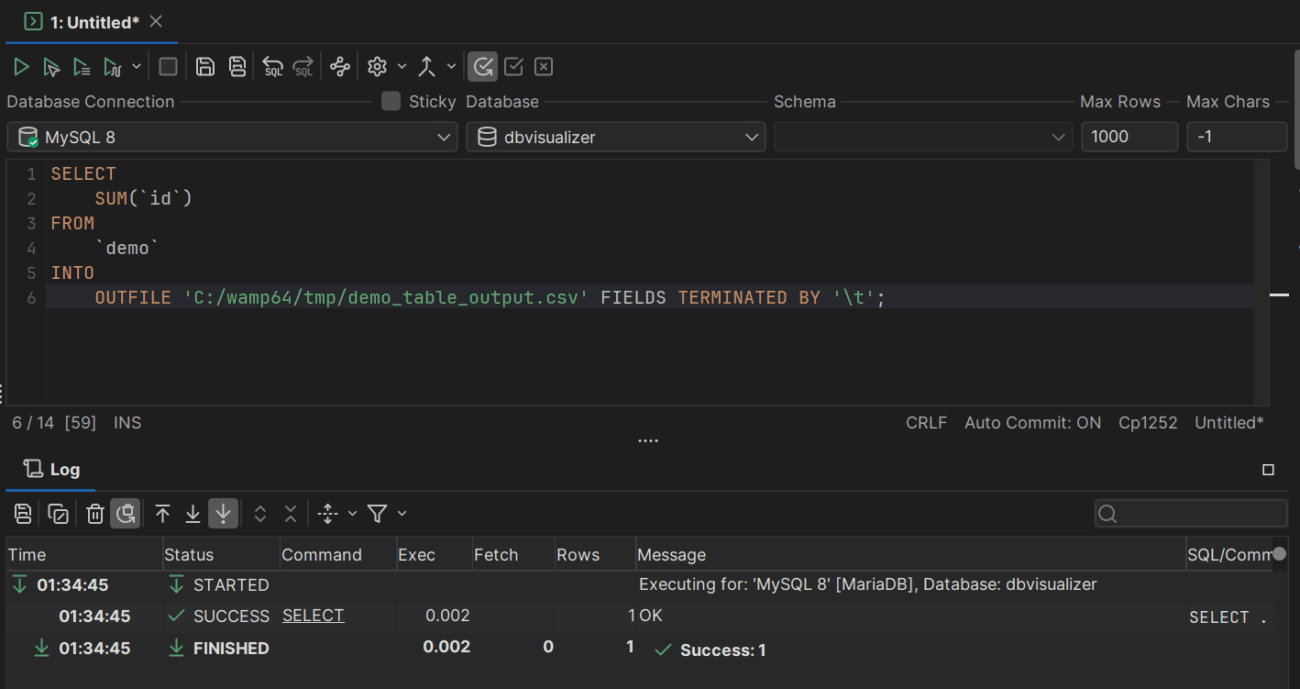Open the SELECT command link in the log

[x=312, y=615]
